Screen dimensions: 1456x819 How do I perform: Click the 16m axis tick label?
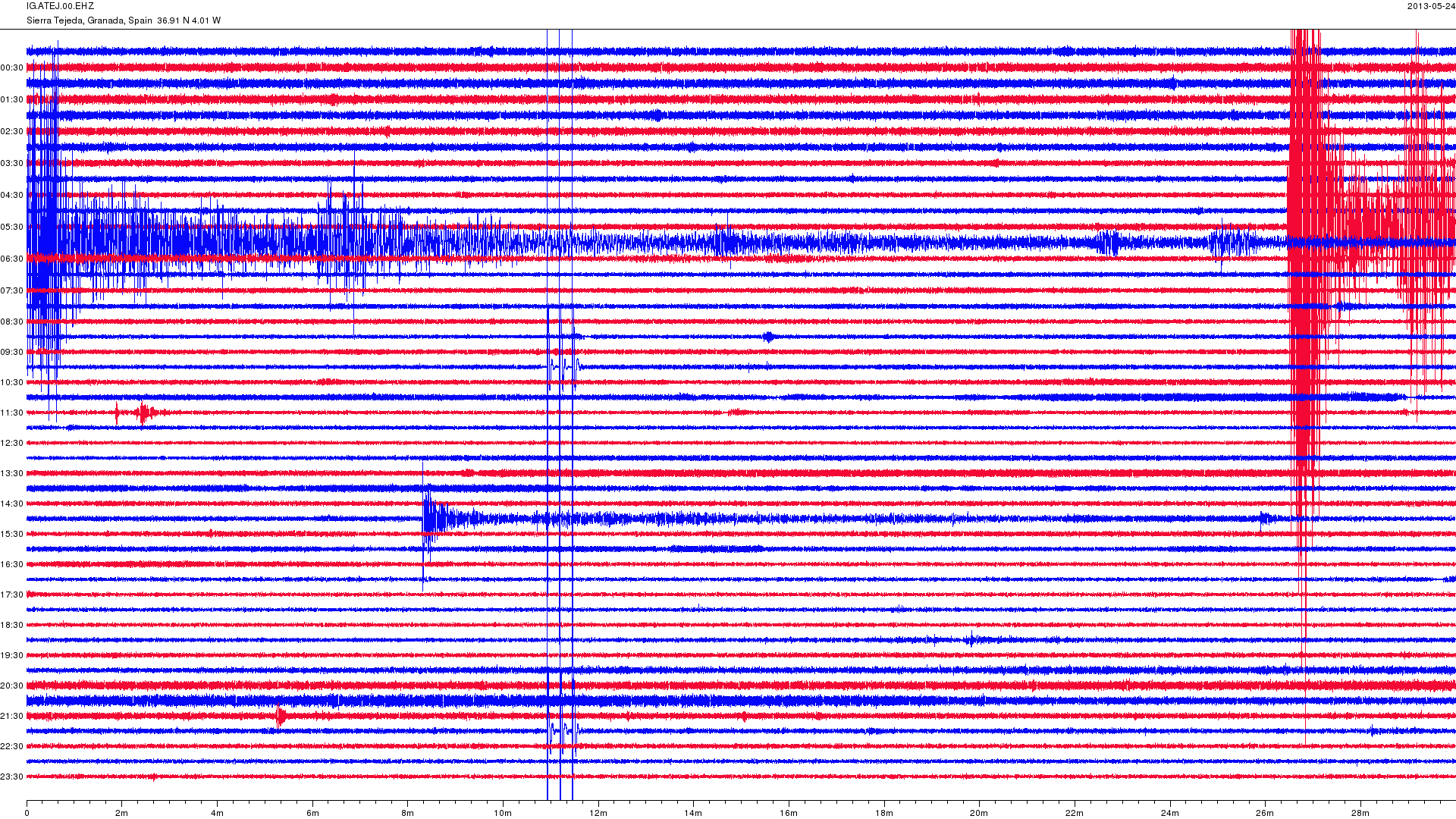pos(789,814)
